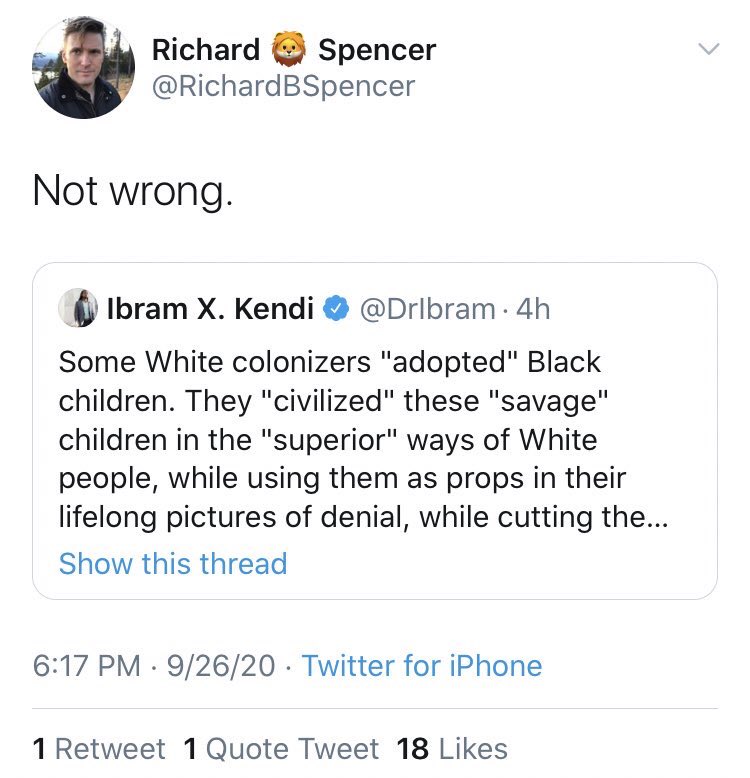Show the "18 Likes" list
The height and width of the screenshot is (778, 750).
point(452,748)
